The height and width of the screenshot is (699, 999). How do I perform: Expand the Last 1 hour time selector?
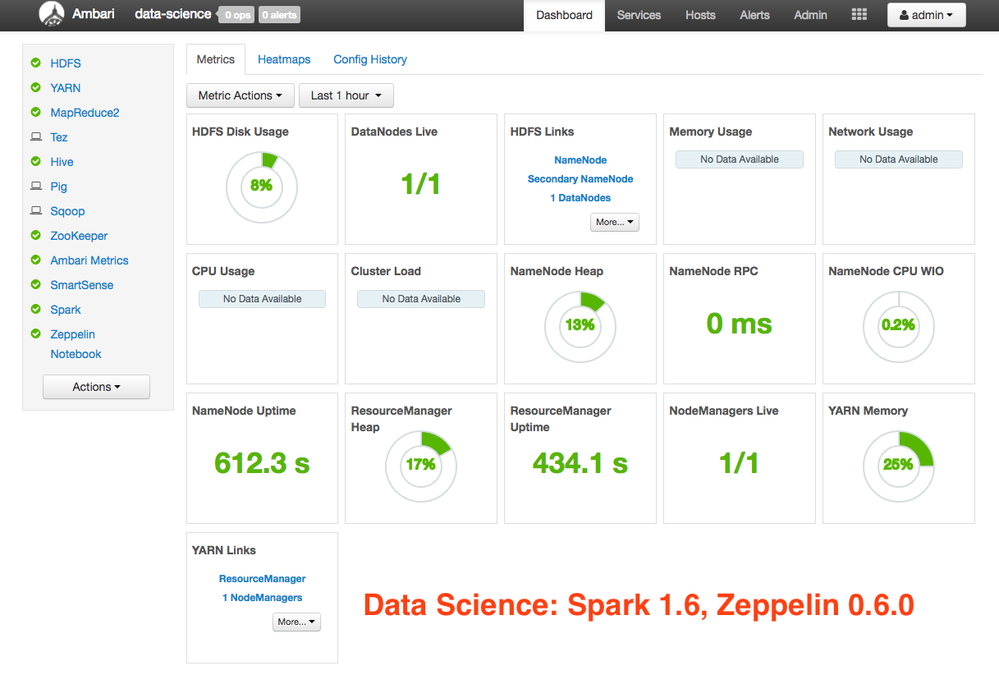point(346,95)
